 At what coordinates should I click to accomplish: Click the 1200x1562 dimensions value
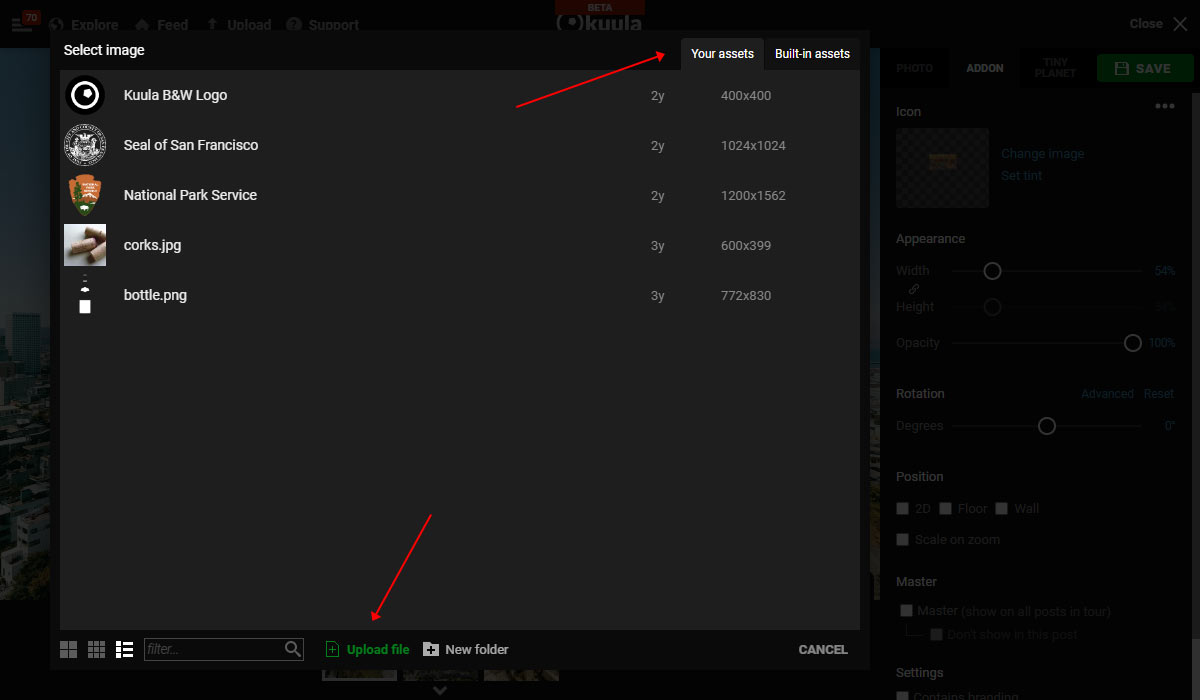click(x=753, y=196)
